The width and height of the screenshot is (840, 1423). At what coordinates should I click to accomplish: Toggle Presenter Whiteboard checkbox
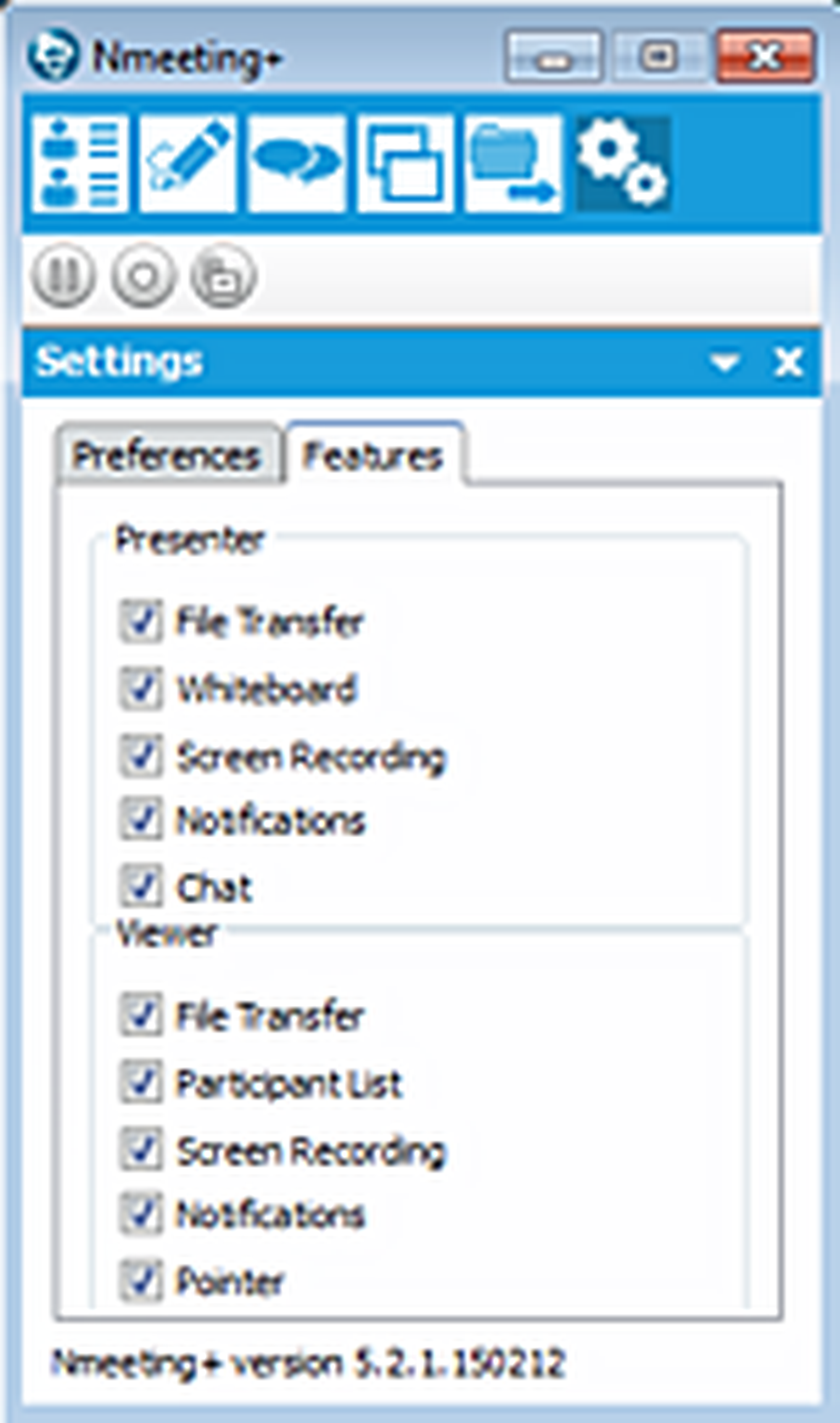coord(140,688)
